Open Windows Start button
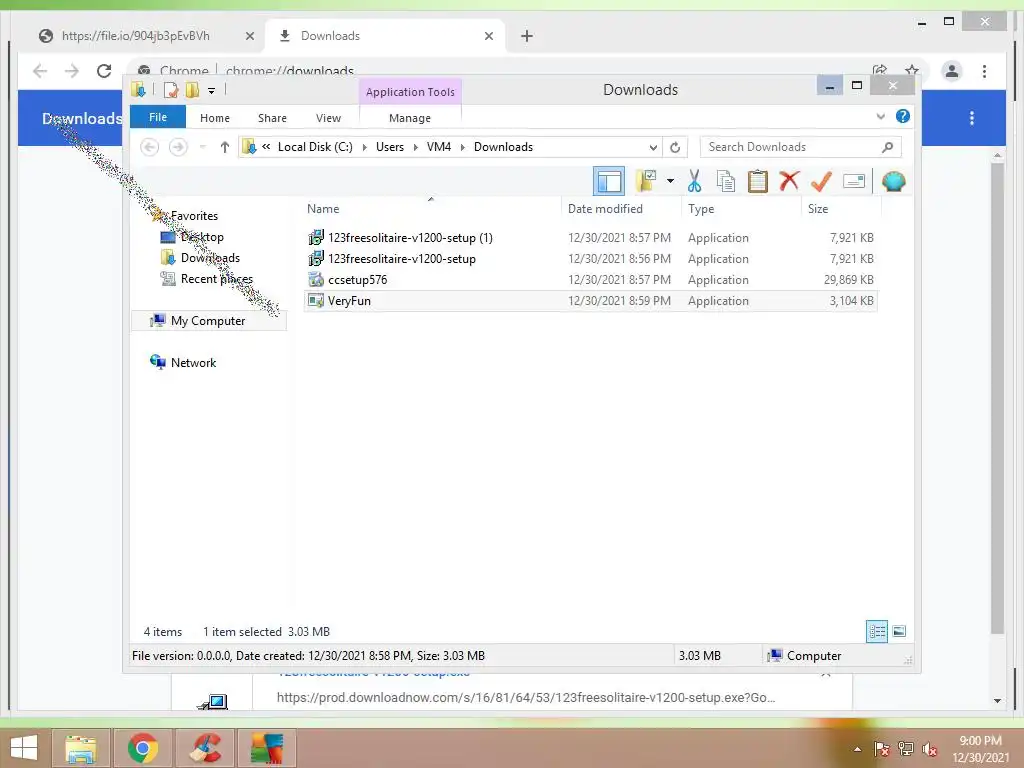The image size is (1024, 768). point(24,748)
